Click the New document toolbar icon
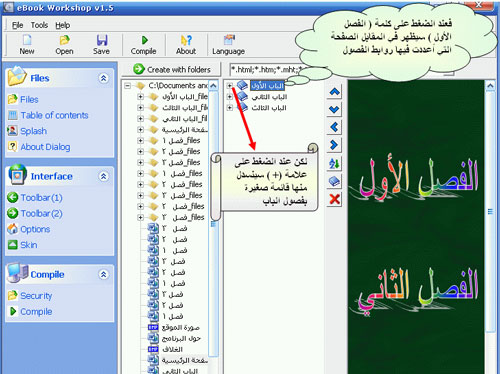This screenshot has width=500, height=374. [x=27, y=40]
